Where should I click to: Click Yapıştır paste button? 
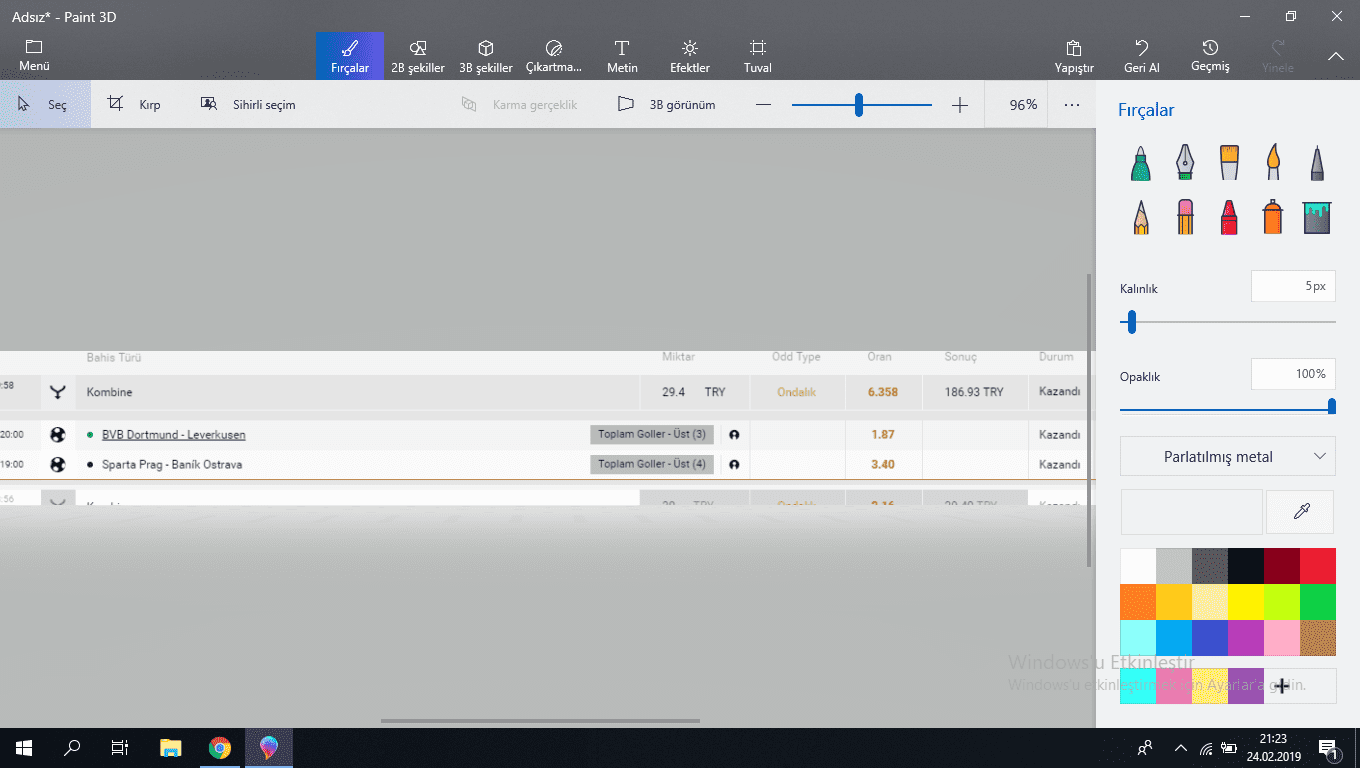[x=1074, y=56]
